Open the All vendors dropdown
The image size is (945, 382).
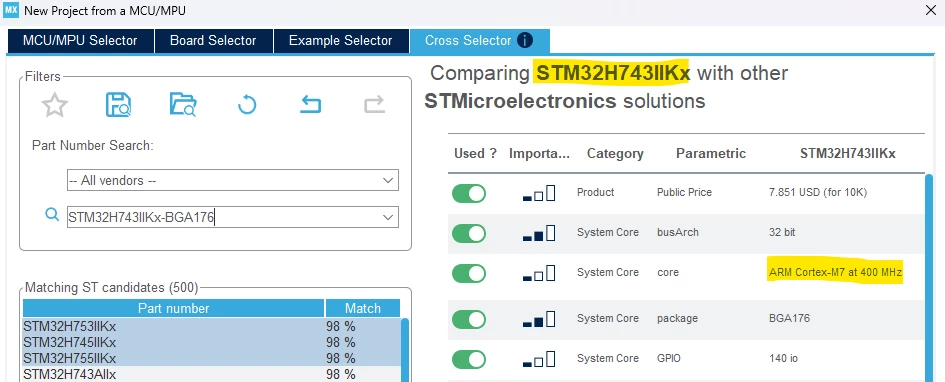click(x=233, y=180)
